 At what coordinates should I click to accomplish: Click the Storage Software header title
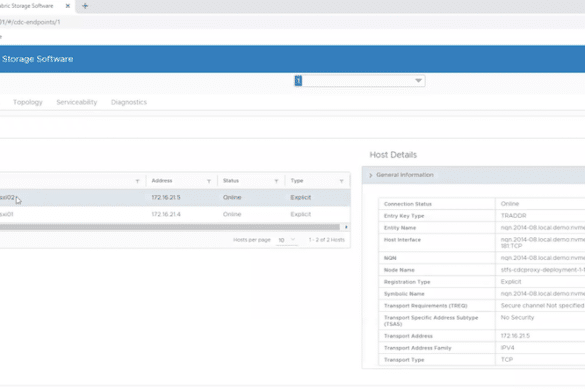pyautogui.click(x=37, y=59)
